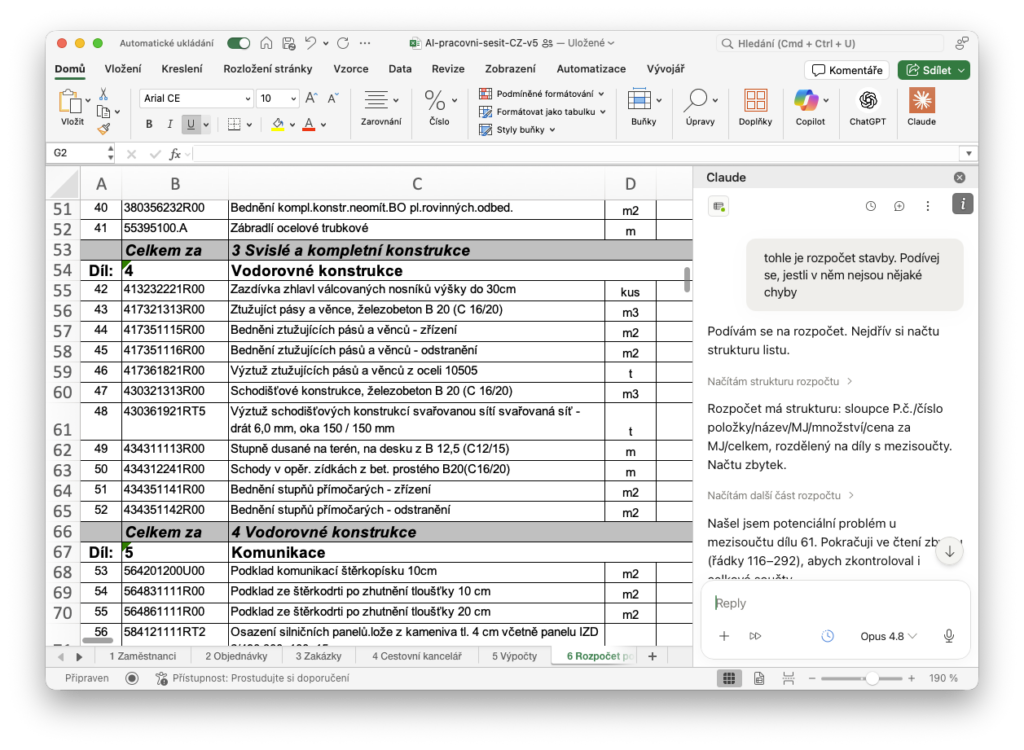Click the Reply message input field
Image resolution: width=1024 pixels, height=750 pixels.
[835, 603]
